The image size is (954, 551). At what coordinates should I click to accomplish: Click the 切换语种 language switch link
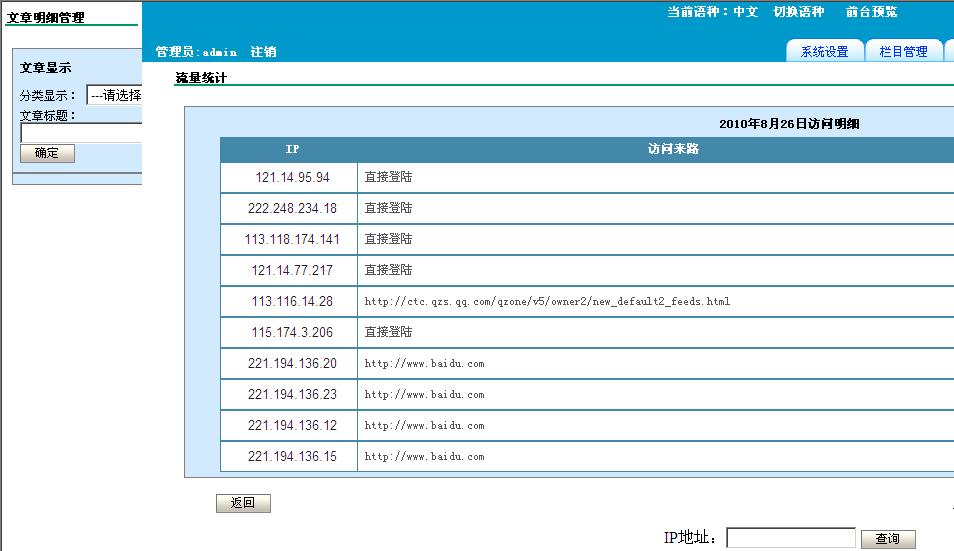pos(798,12)
